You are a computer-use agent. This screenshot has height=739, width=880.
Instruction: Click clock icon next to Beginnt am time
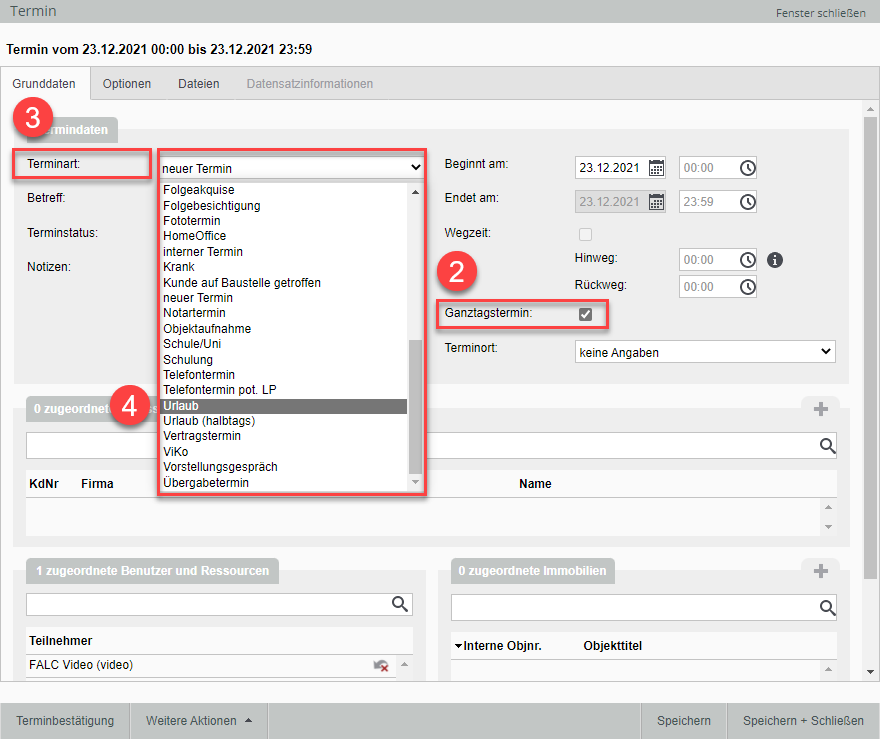(x=747, y=168)
